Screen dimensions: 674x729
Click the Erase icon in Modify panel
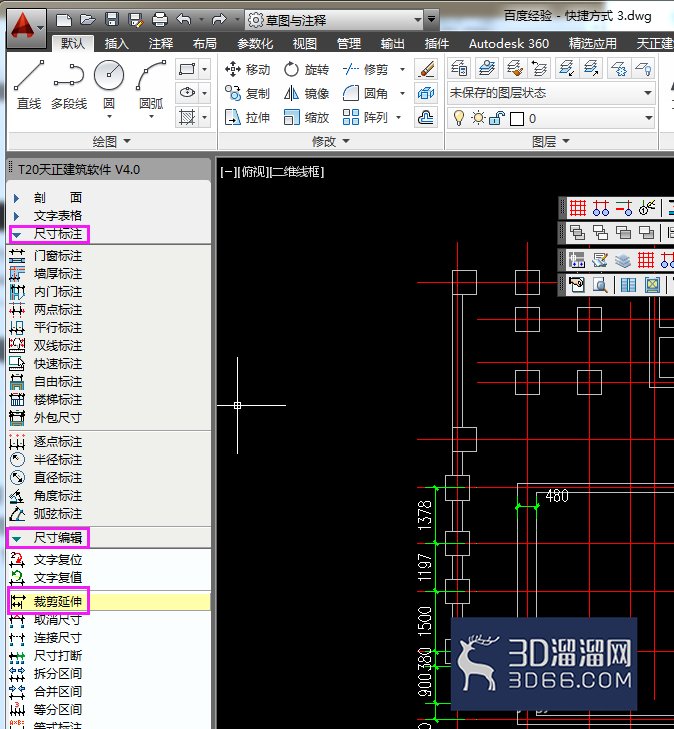pyautogui.click(x=426, y=69)
